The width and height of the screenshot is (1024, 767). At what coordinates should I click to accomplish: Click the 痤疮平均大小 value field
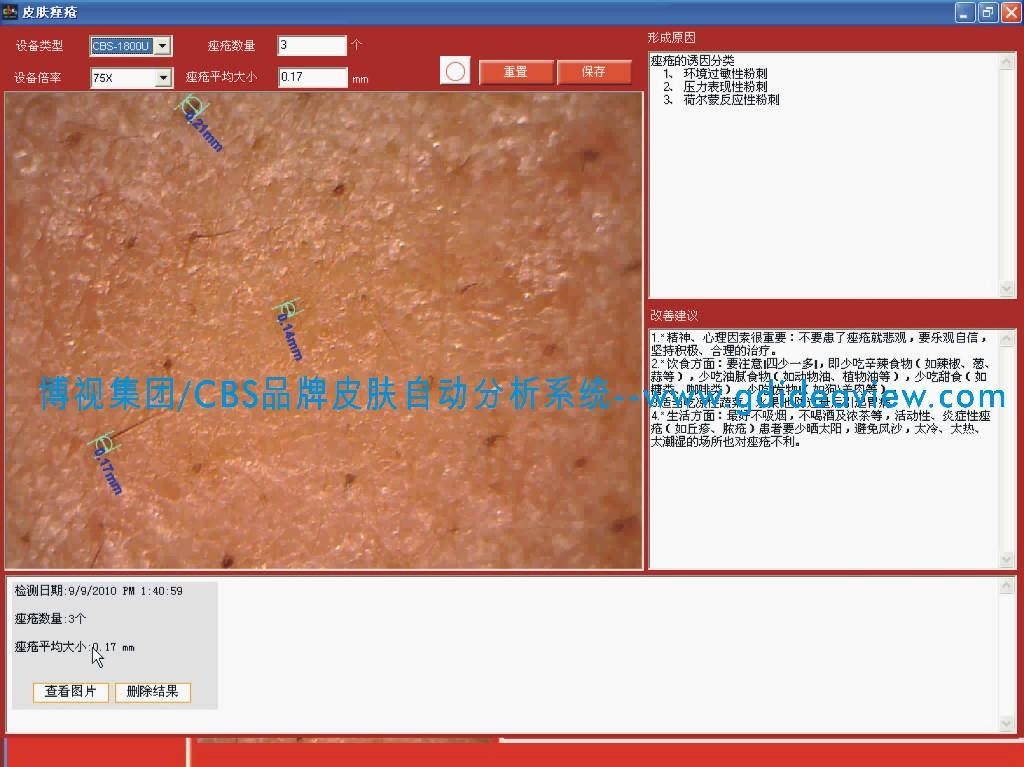point(312,78)
